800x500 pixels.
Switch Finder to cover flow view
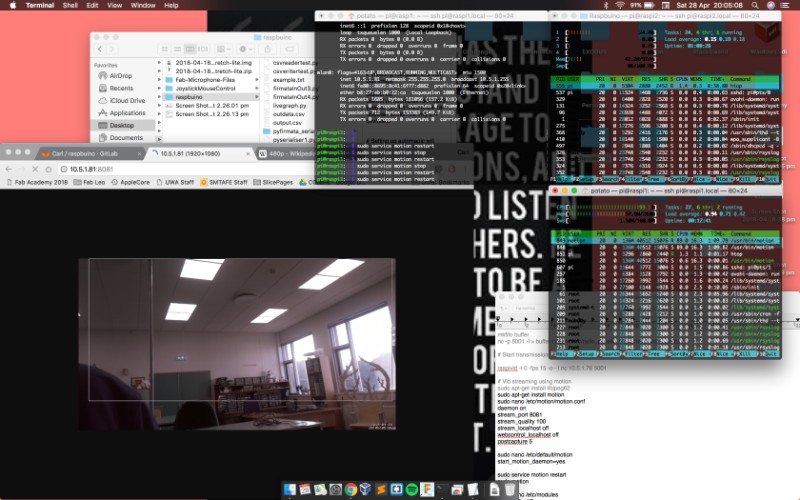pyautogui.click(x=203, y=49)
